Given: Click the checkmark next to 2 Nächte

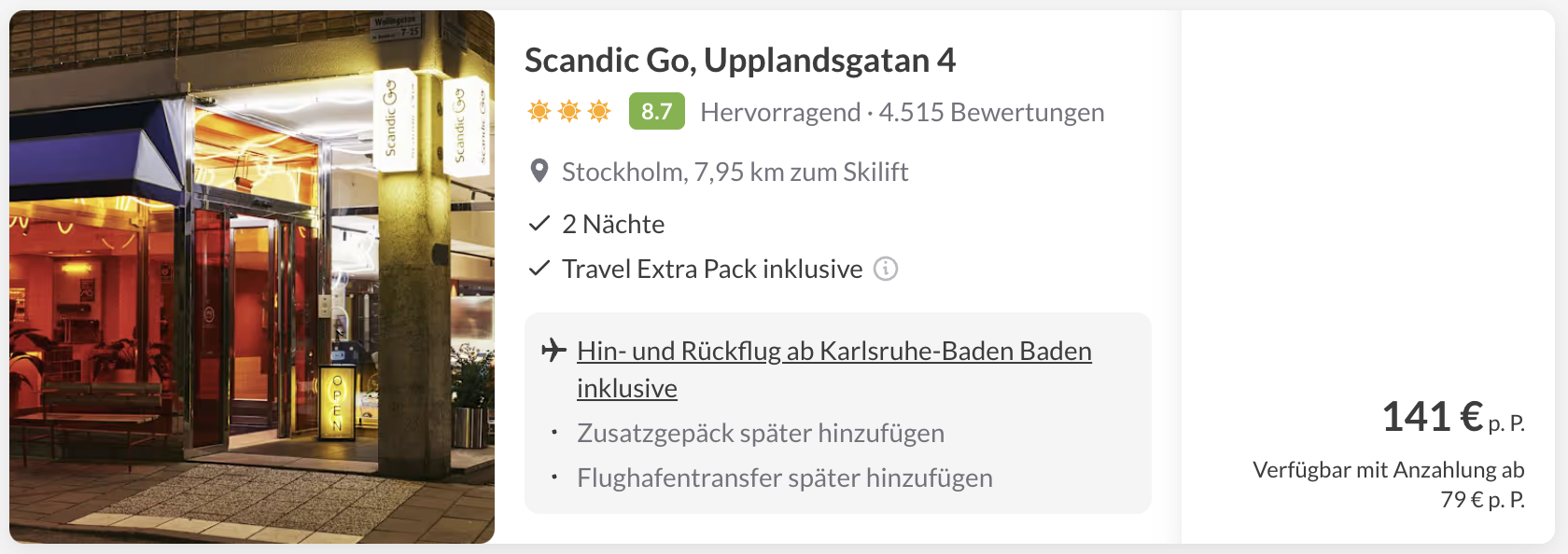Looking at the screenshot, I should coord(539,224).
